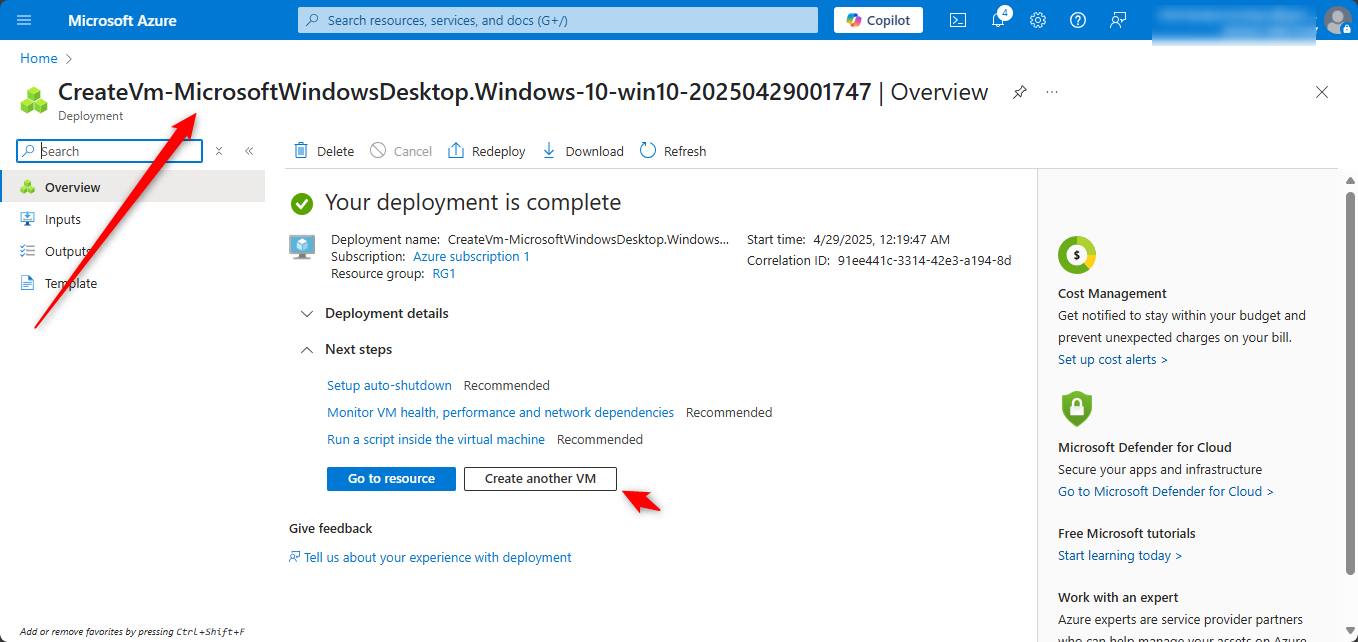This screenshot has height=642, width=1358.
Task: Open the Help question mark menu
Action: coord(1078,20)
